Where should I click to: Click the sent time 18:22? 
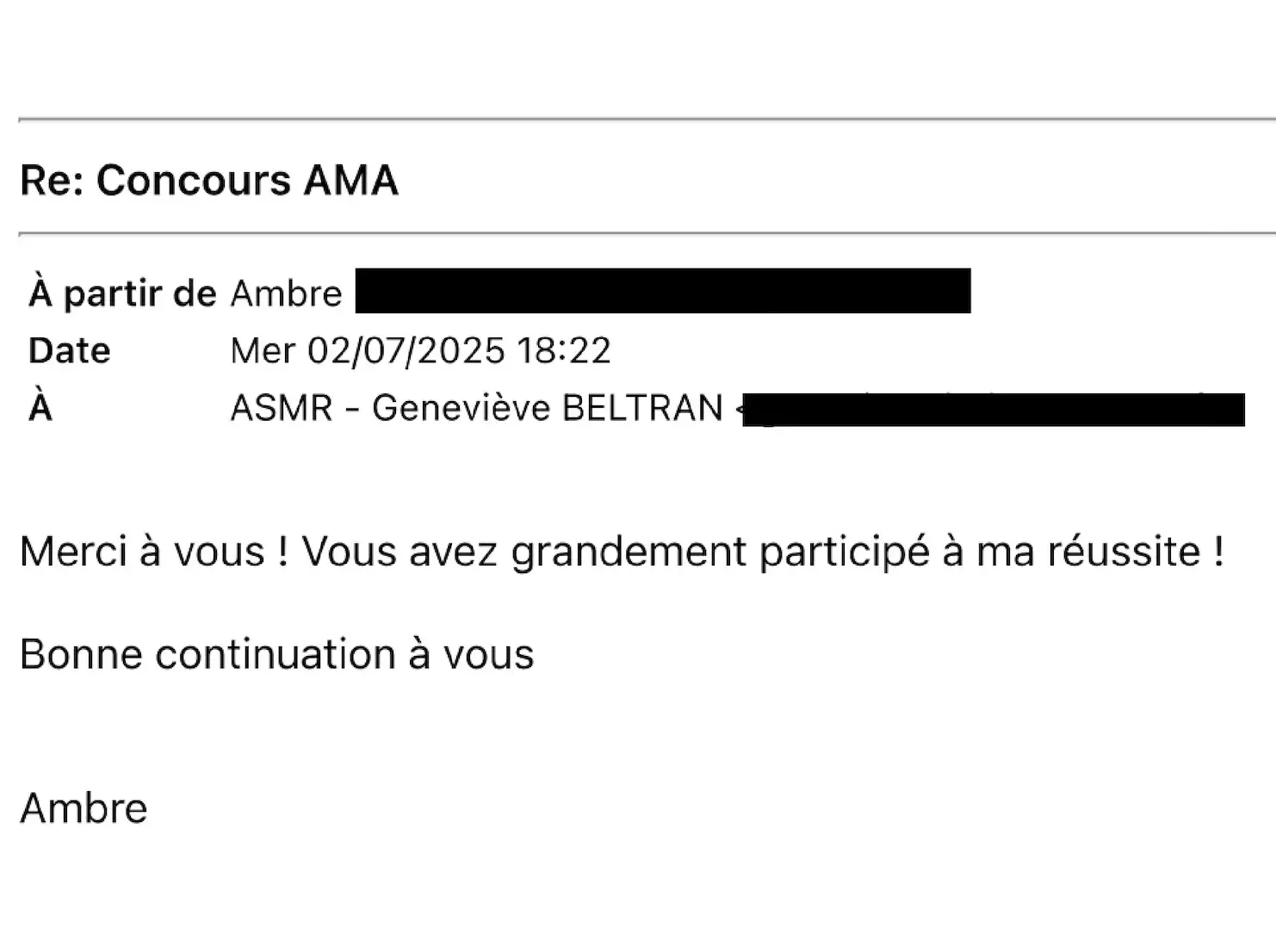tap(564, 351)
